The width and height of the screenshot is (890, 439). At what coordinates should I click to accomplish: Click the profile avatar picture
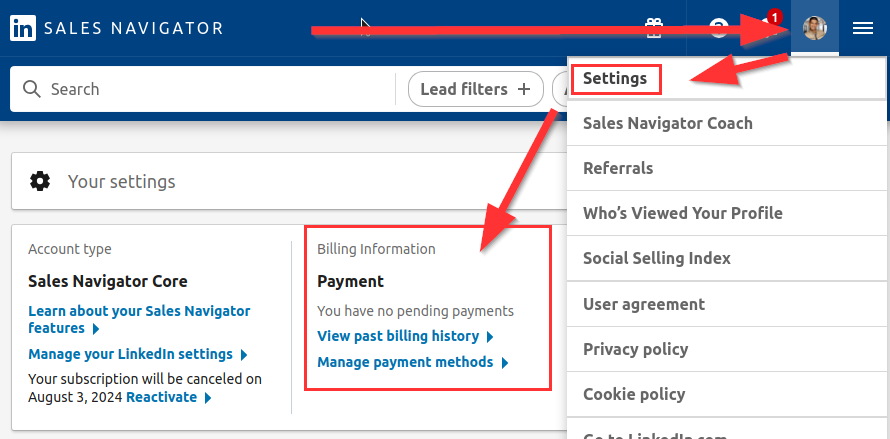(815, 28)
